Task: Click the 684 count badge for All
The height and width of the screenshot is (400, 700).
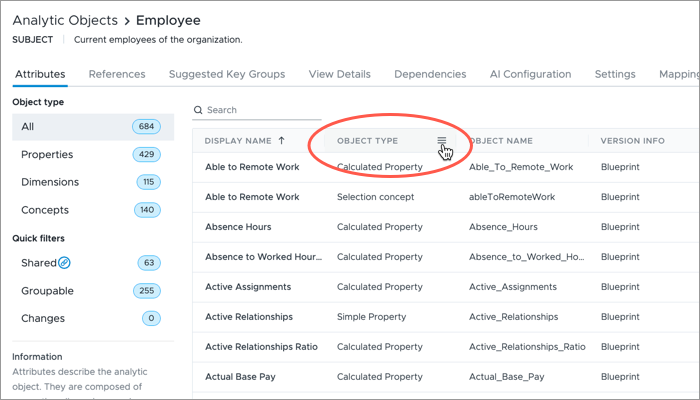Action: [146, 127]
